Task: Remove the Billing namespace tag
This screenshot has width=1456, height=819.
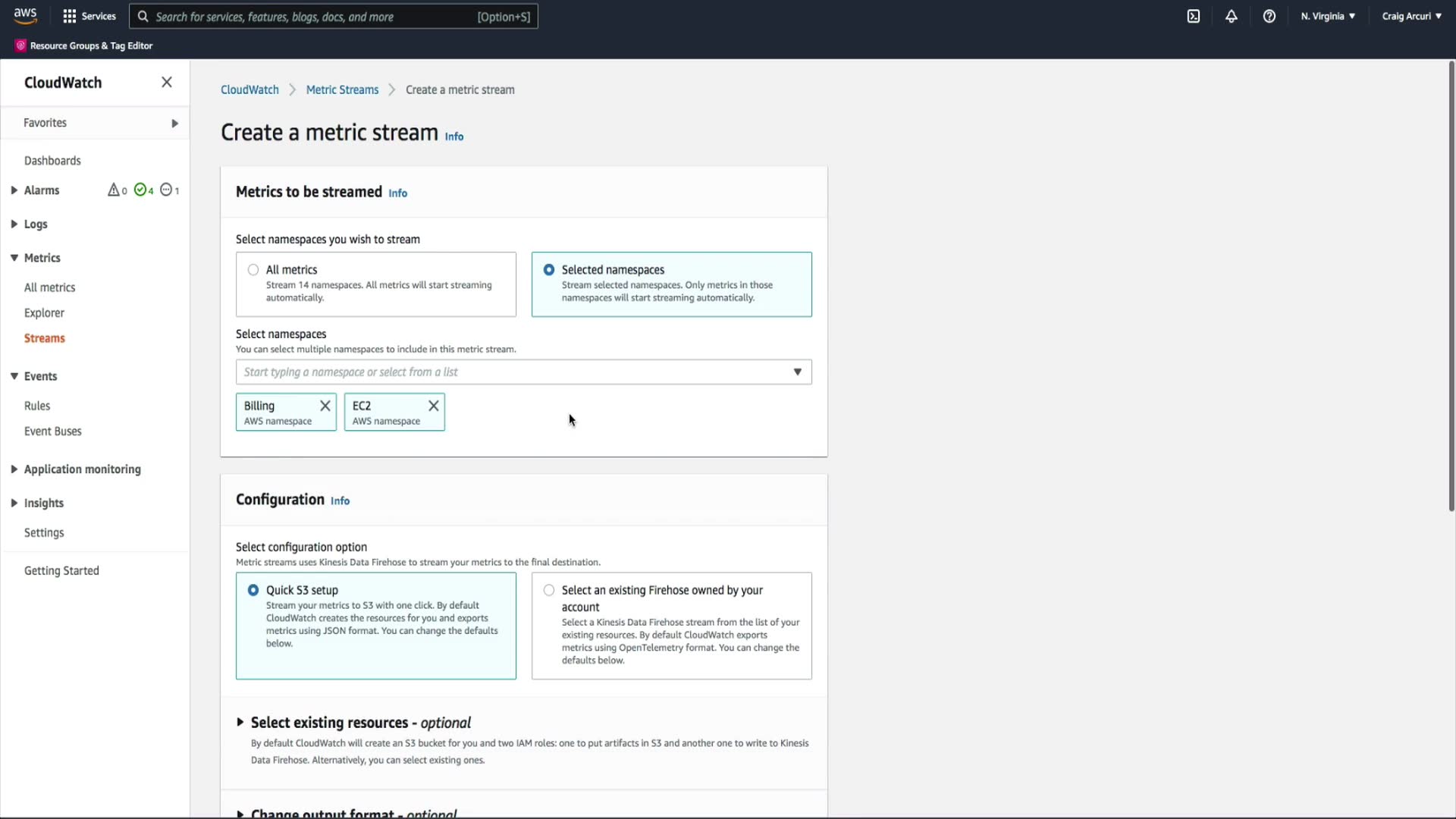Action: [325, 406]
